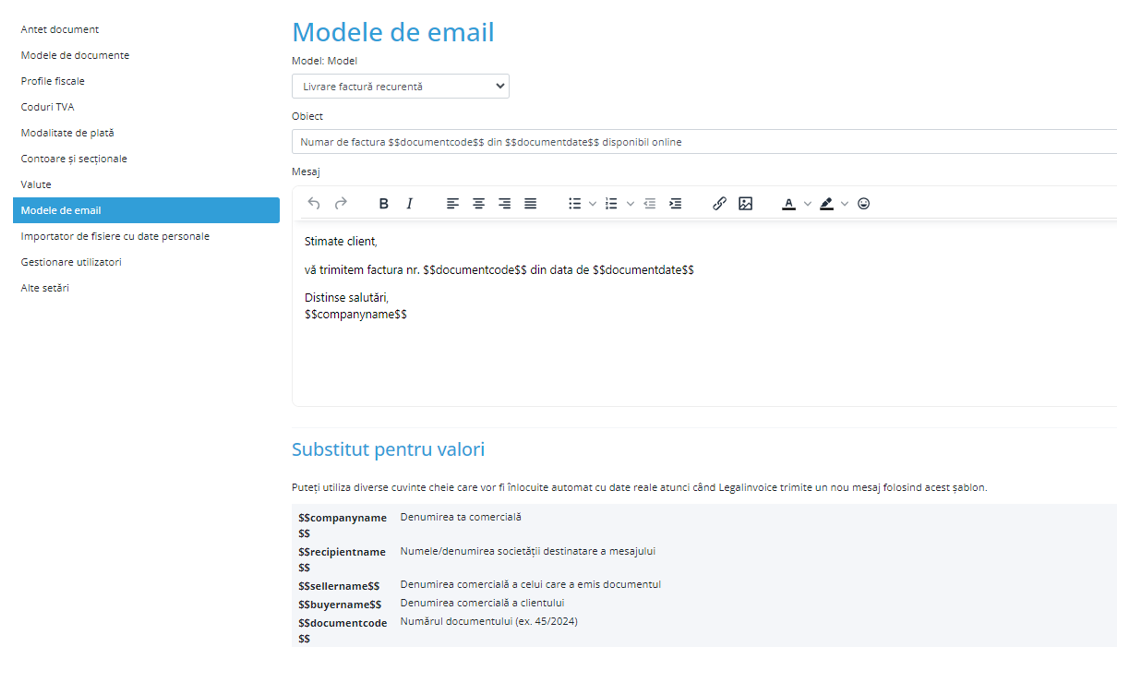Expand bullet list style options arrow
Image resolution: width=1142 pixels, height=687 pixels.
click(593, 204)
